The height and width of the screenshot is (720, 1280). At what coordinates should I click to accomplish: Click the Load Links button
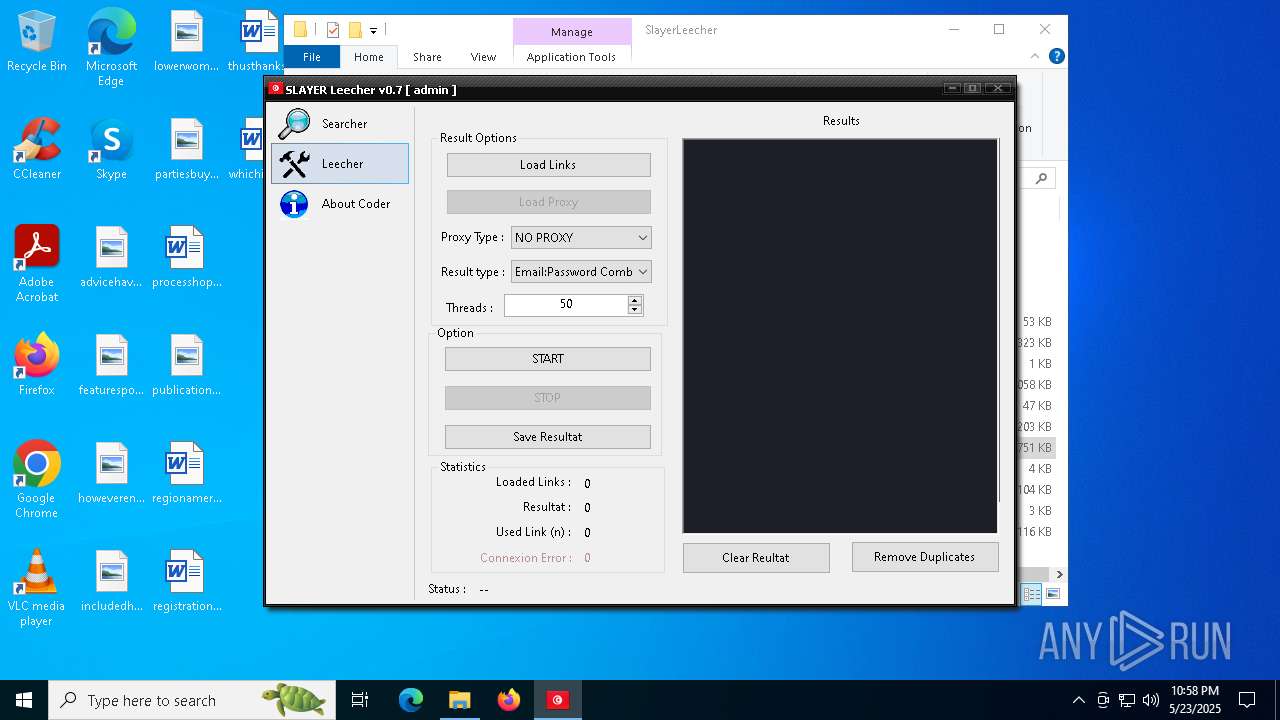pyautogui.click(x=548, y=165)
